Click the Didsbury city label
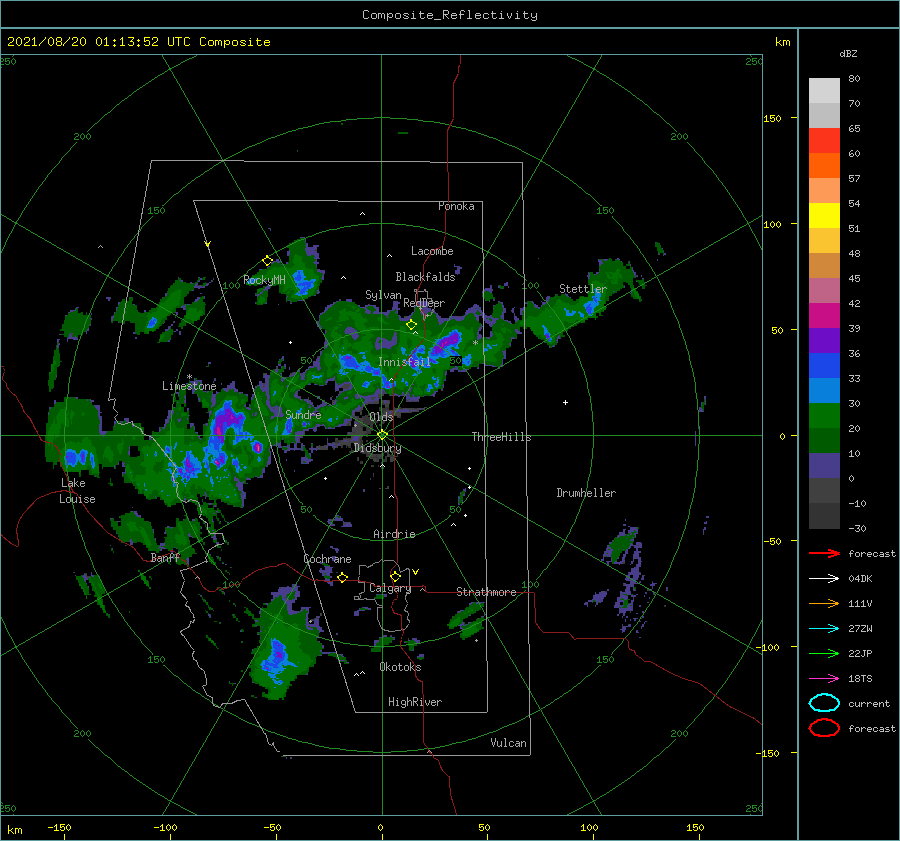Screen dimensions: 900x841 point(377,448)
